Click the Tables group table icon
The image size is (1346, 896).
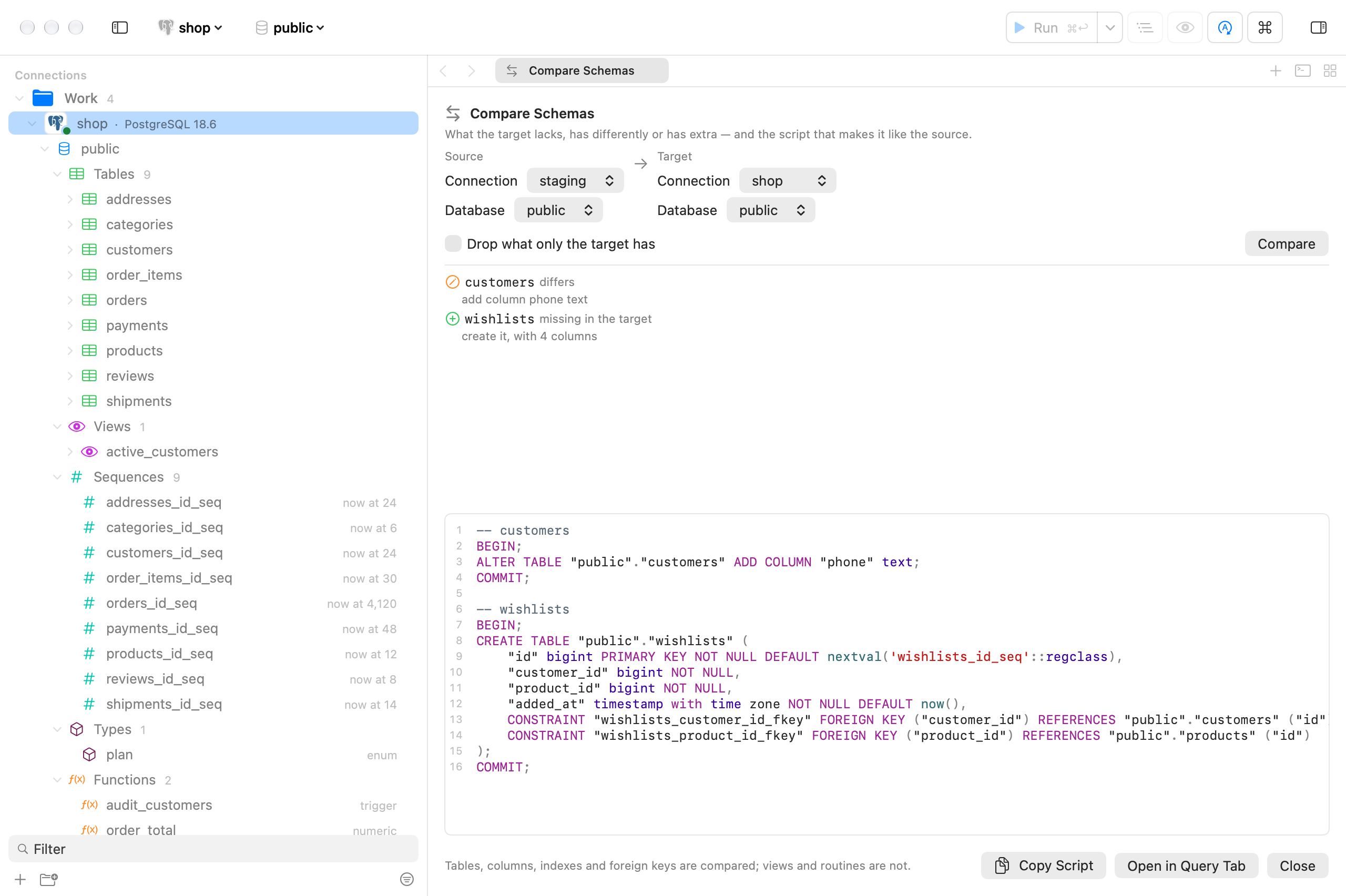click(77, 174)
